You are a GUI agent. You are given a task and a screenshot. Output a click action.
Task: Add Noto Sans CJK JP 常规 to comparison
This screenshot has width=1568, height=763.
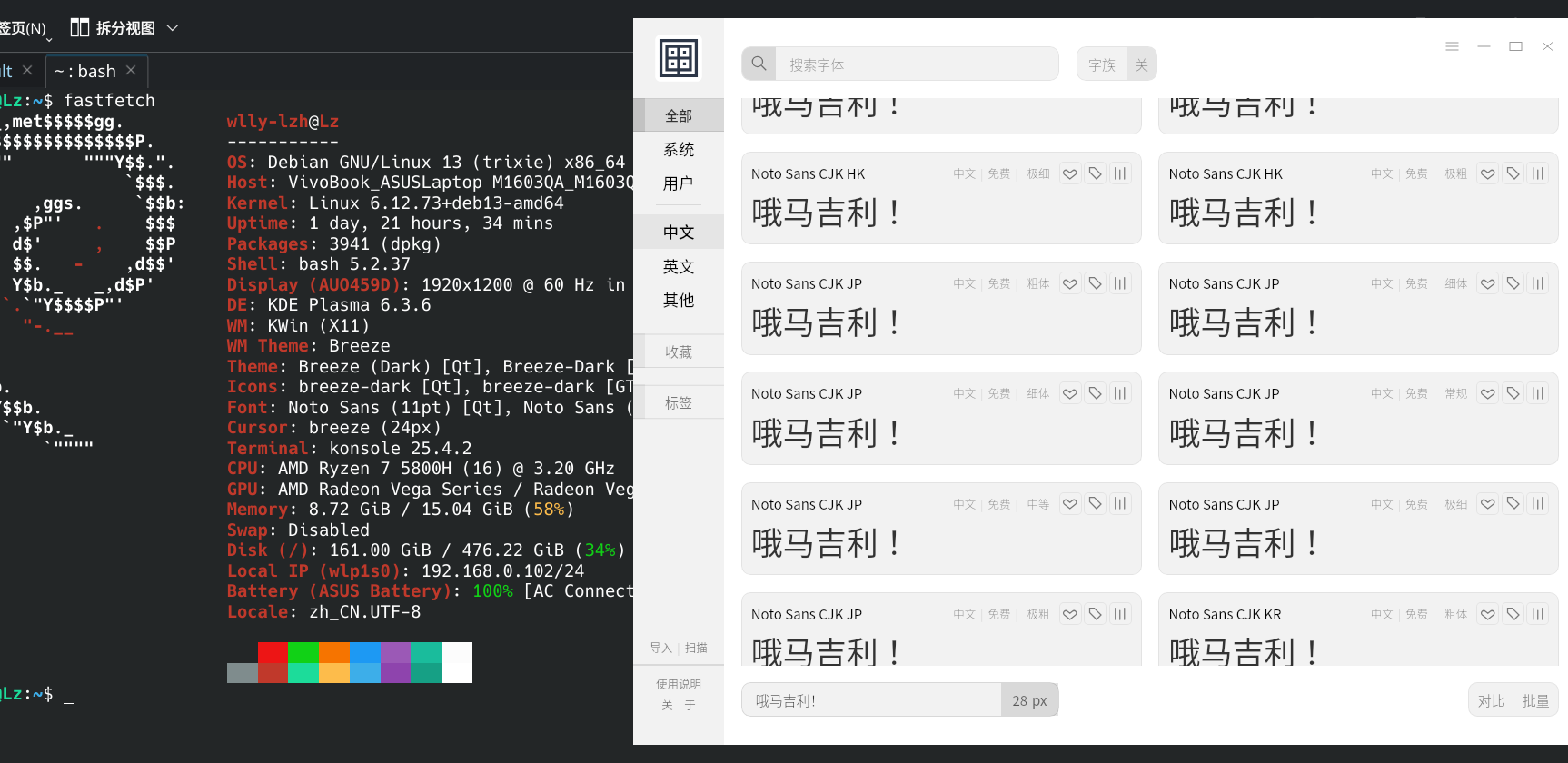(1538, 393)
